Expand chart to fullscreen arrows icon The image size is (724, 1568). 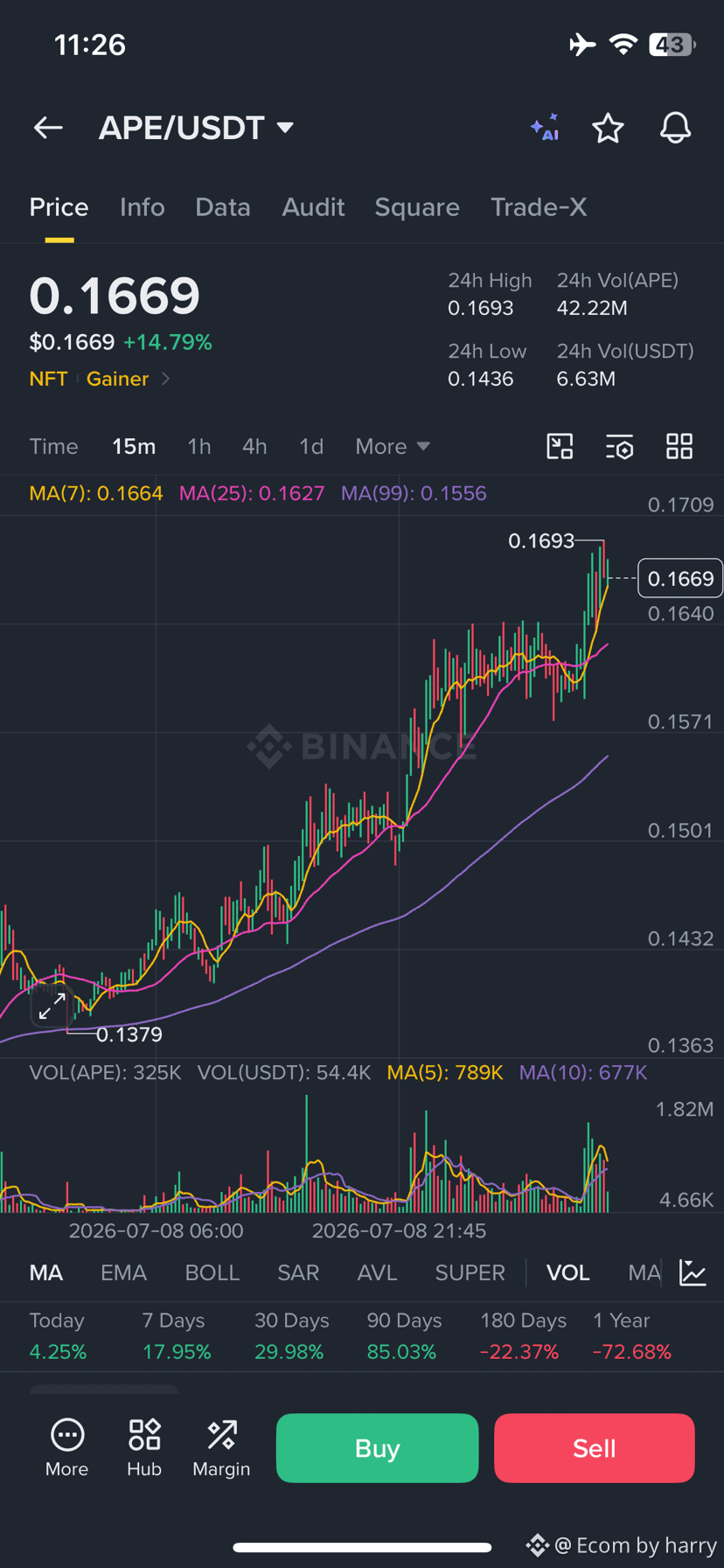pyautogui.click(x=52, y=1006)
